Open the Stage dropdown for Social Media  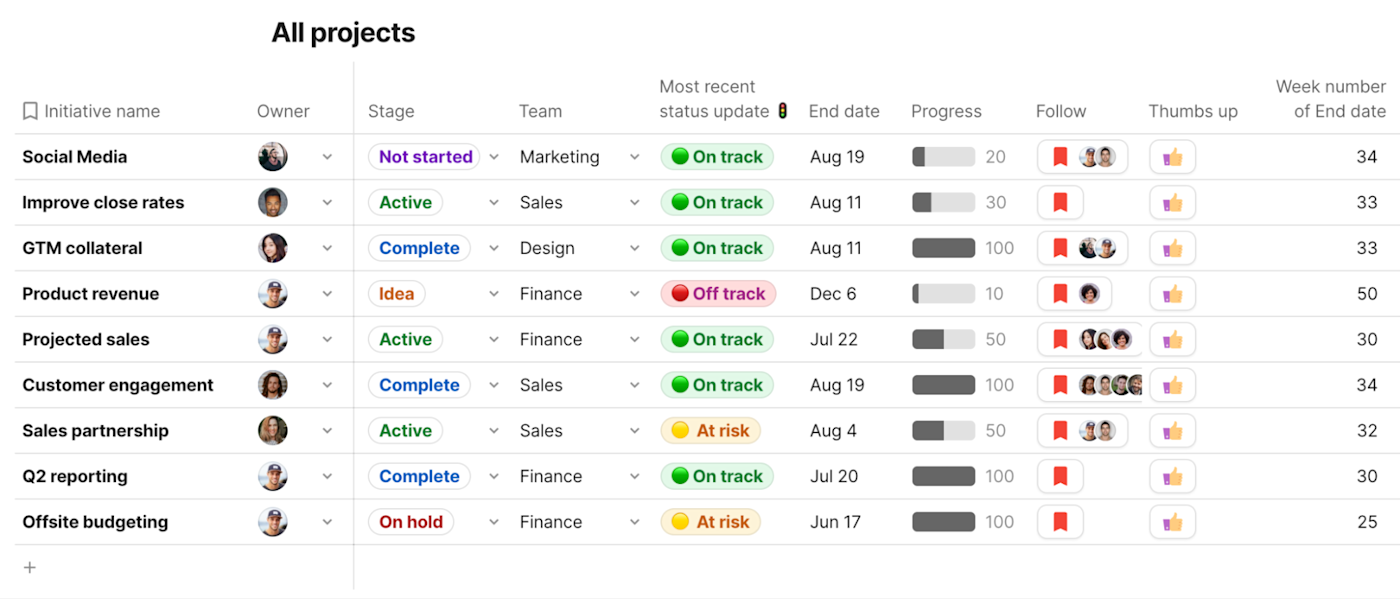pyautogui.click(x=493, y=157)
